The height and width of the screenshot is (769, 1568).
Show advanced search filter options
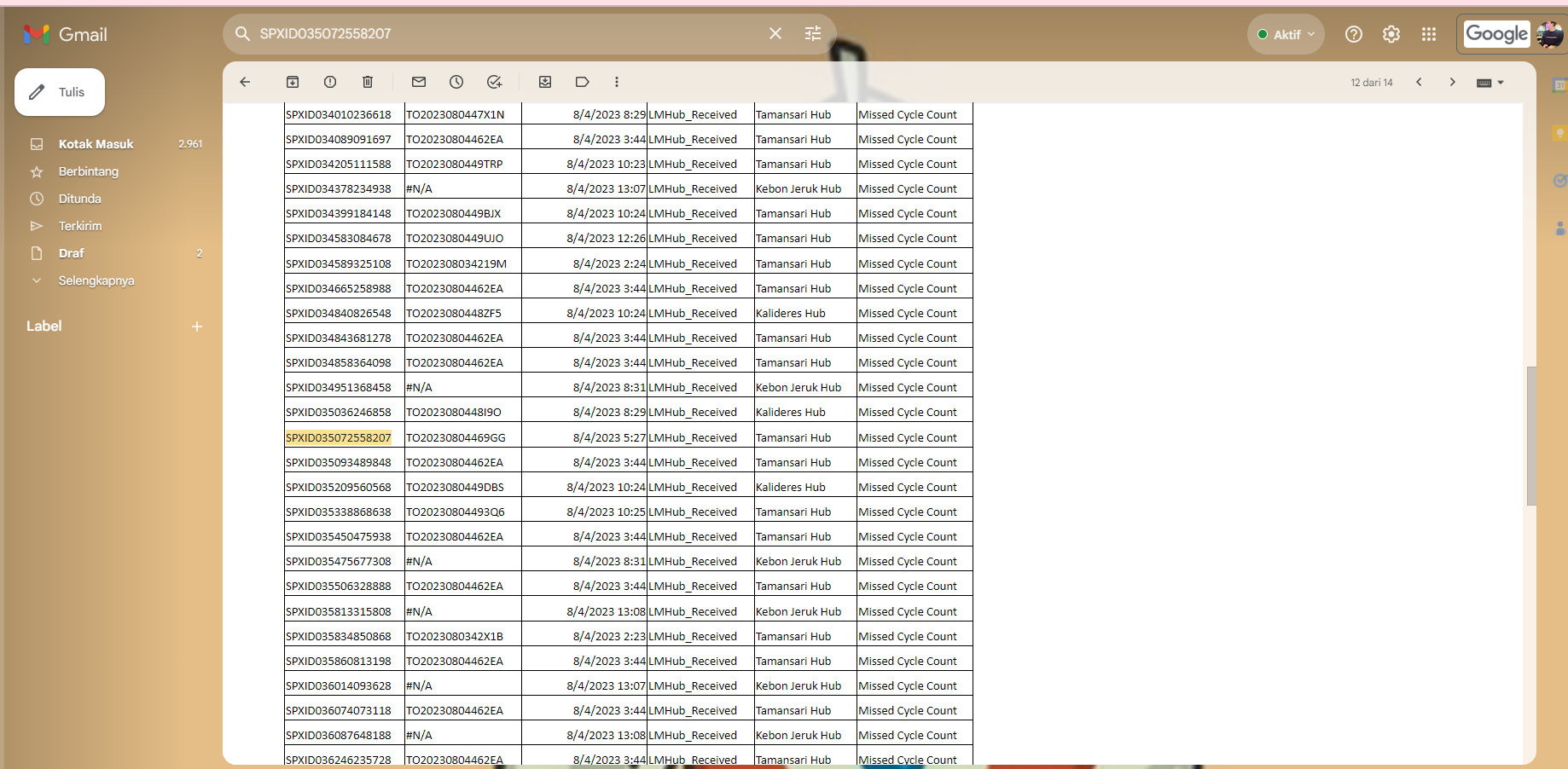tap(813, 33)
